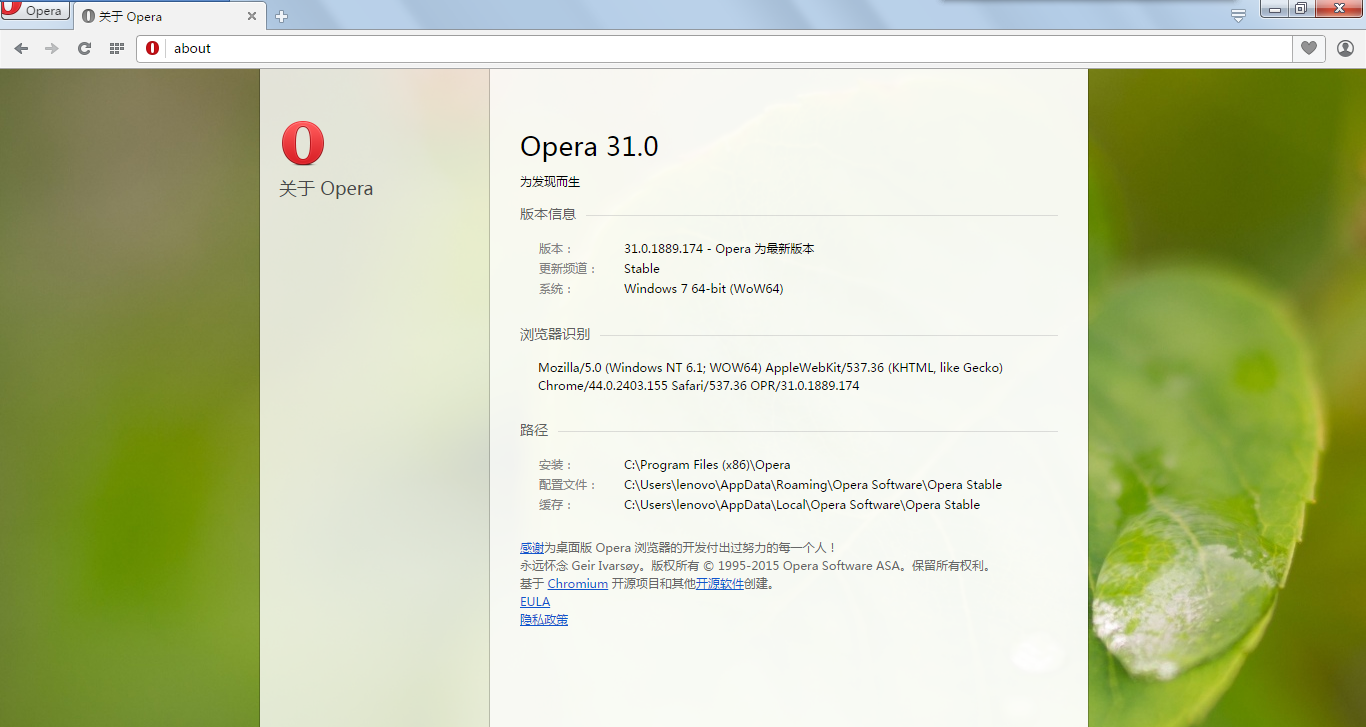
Task: Restore down the Opera window
Action: 1300,9
